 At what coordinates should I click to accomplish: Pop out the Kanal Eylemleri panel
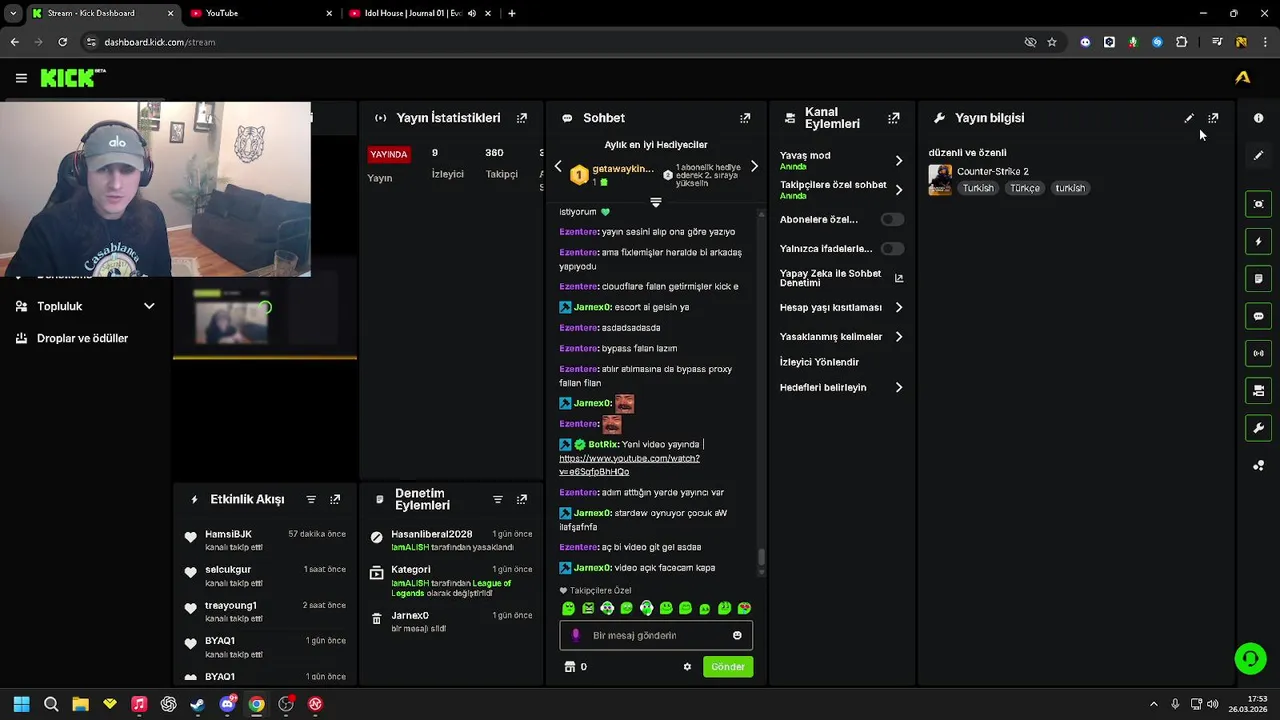click(894, 118)
